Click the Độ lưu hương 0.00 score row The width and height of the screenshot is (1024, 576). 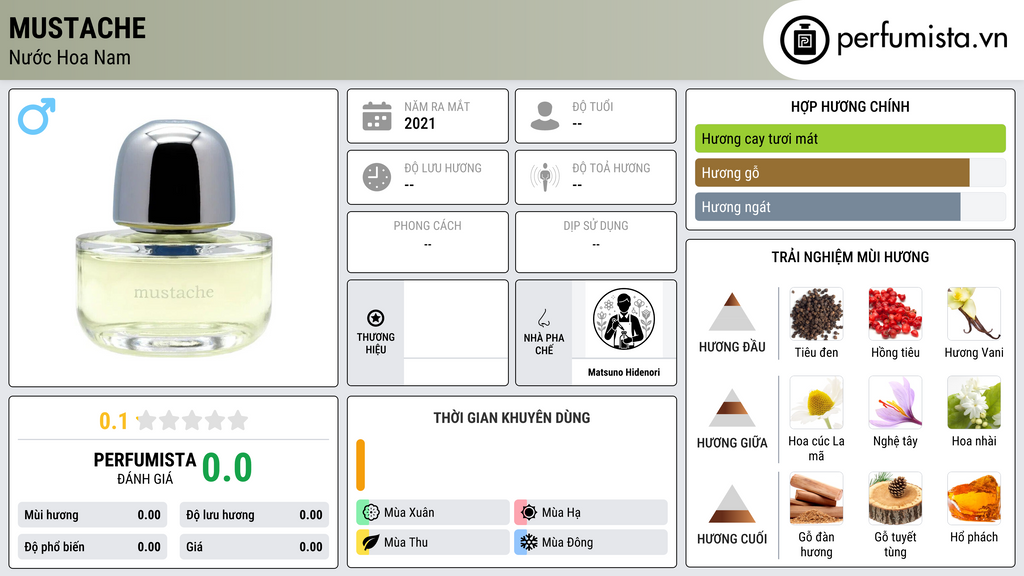254,515
